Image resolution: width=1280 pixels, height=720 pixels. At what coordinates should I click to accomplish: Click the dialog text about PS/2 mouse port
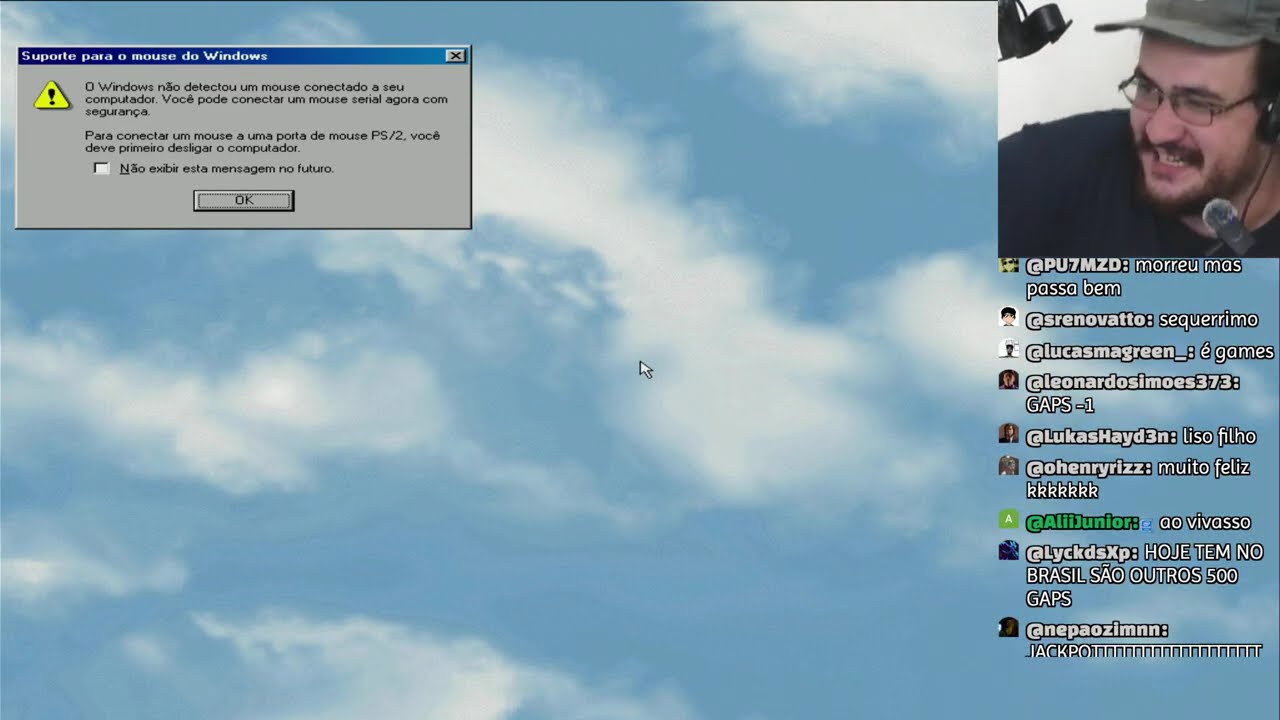262,141
